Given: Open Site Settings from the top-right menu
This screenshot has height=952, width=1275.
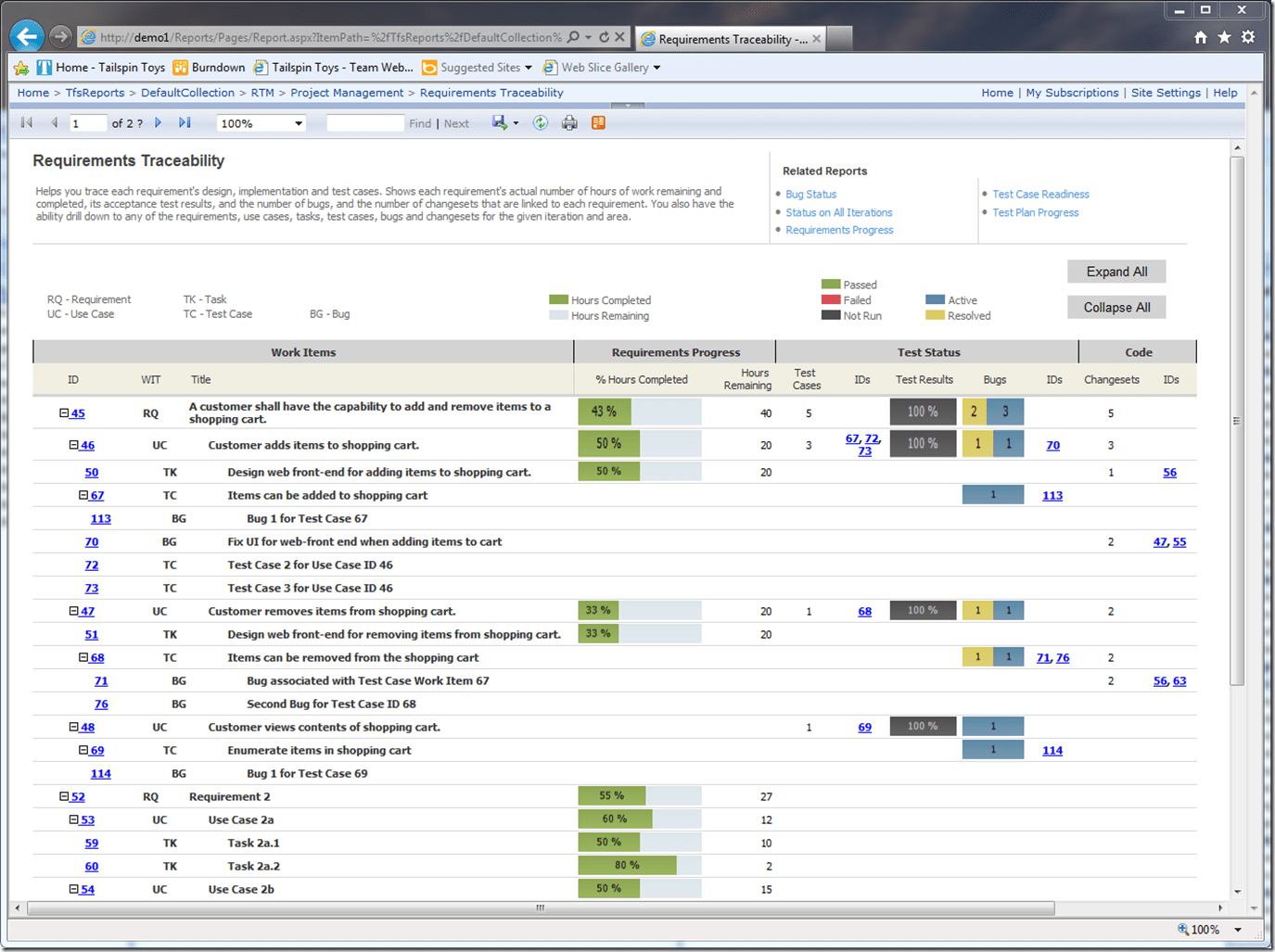Looking at the screenshot, I should [x=1166, y=93].
